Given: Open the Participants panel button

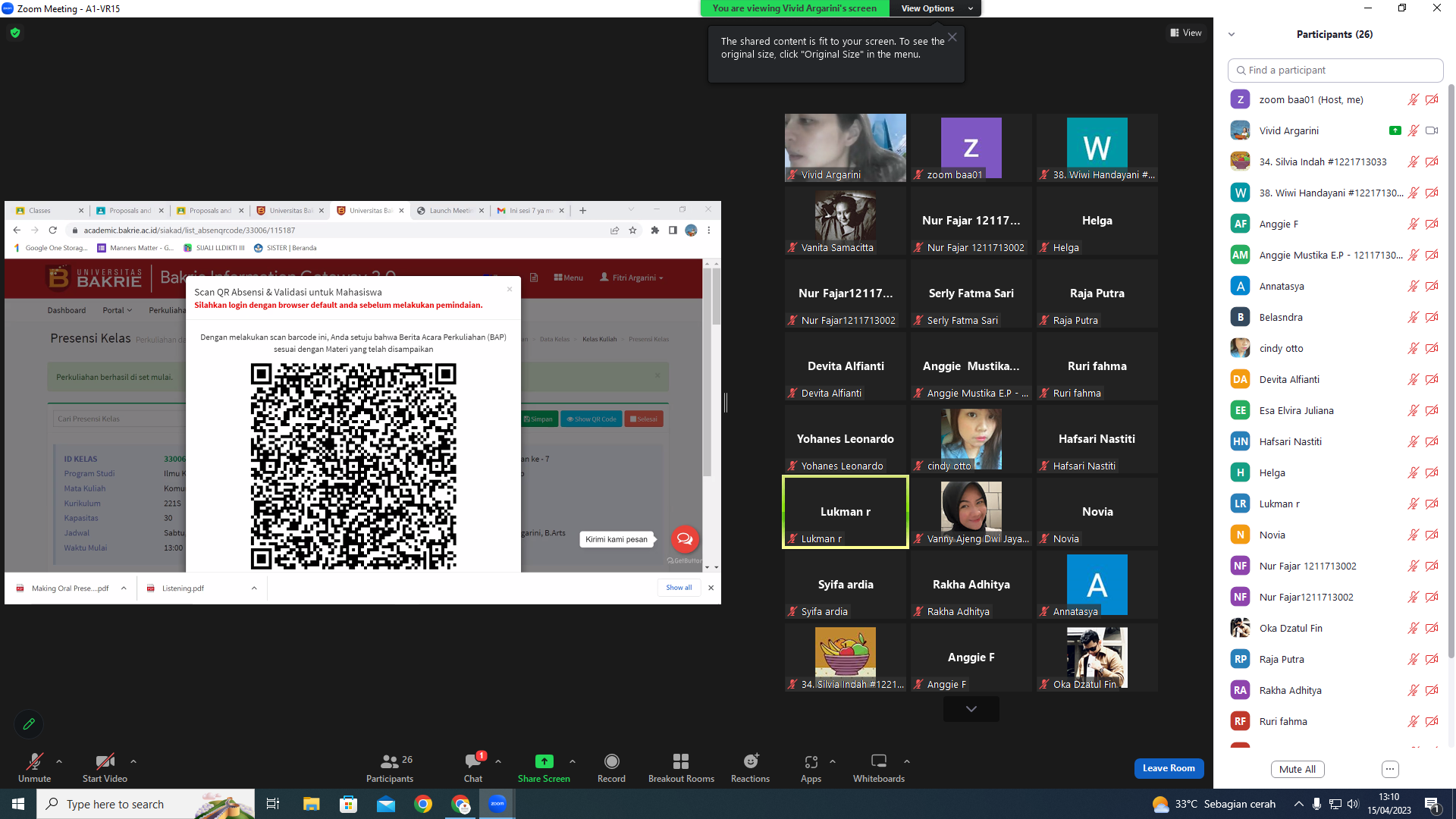Looking at the screenshot, I should pos(390,767).
